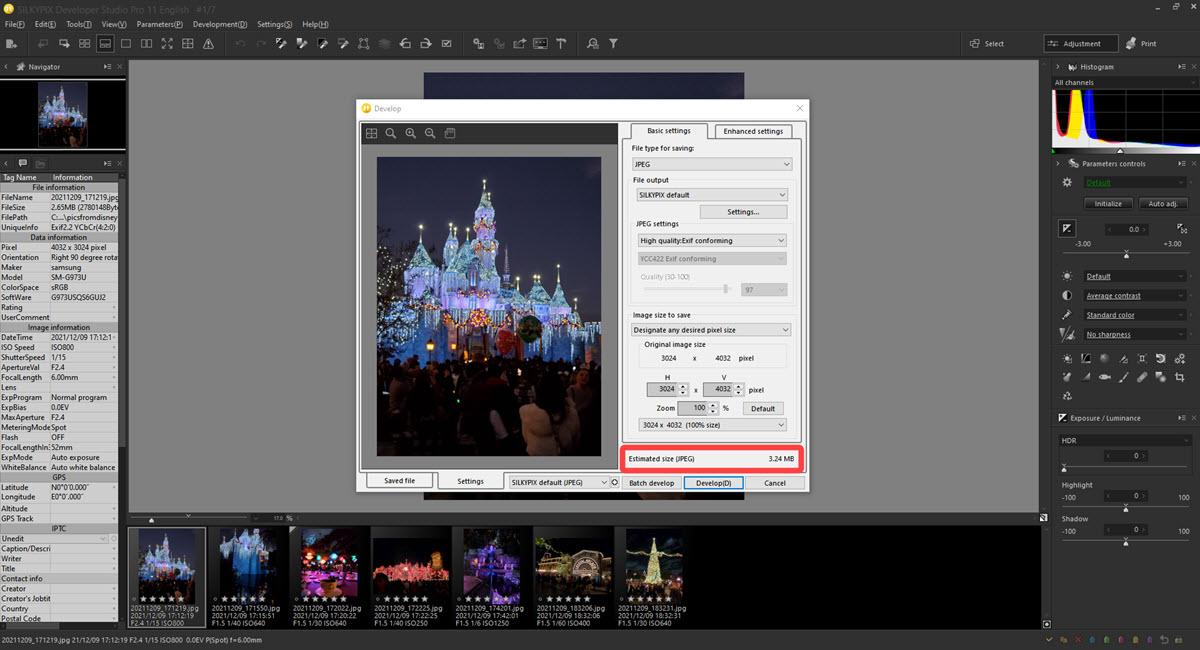The width and height of the screenshot is (1200, 650).
Task: Collapse the Histogram panel arrow
Action: pyautogui.click(x=1058, y=67)
